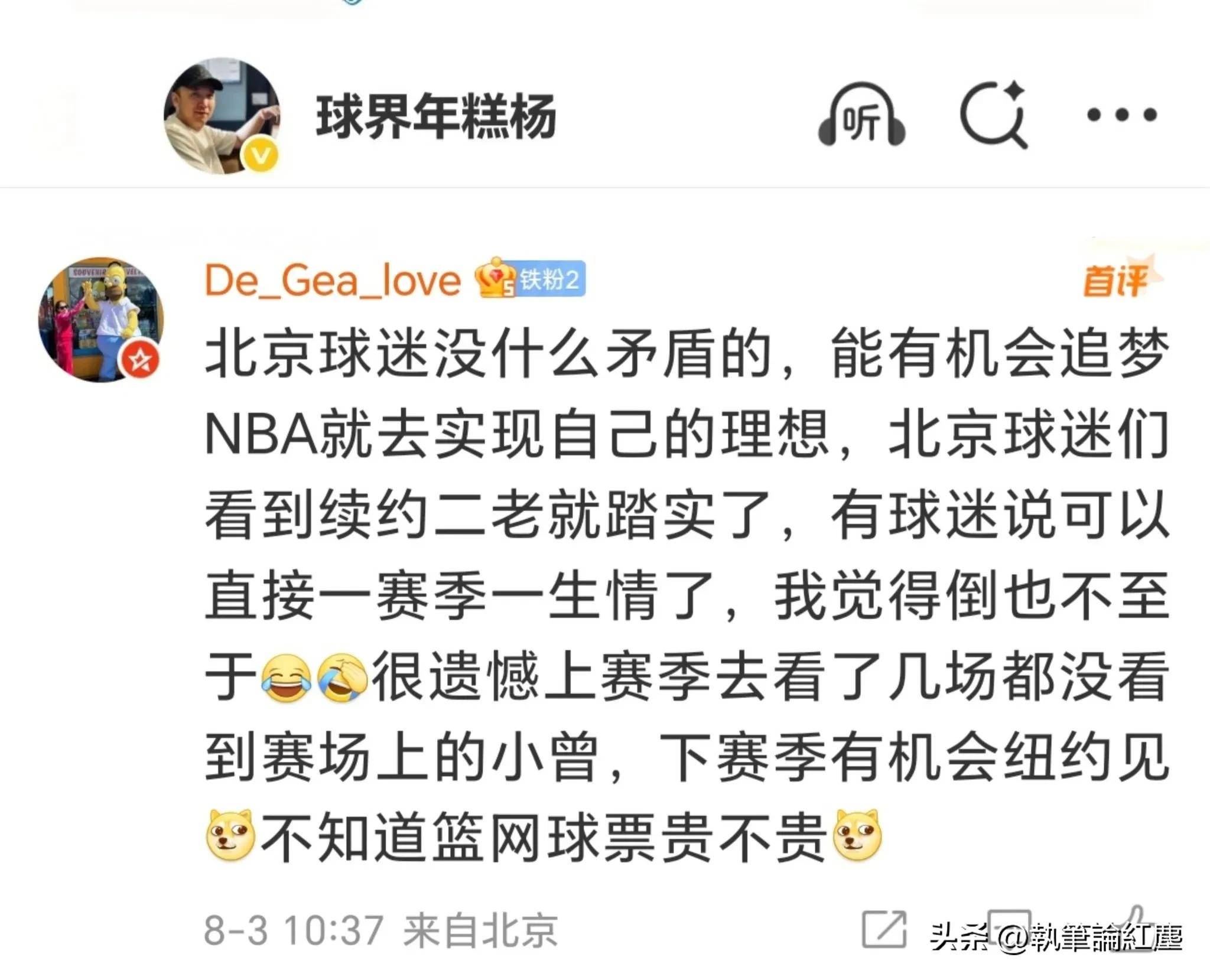Open De_Gea_love's Homer Simpson avatar
This screenshot has height=980, width=1210.
101,319
